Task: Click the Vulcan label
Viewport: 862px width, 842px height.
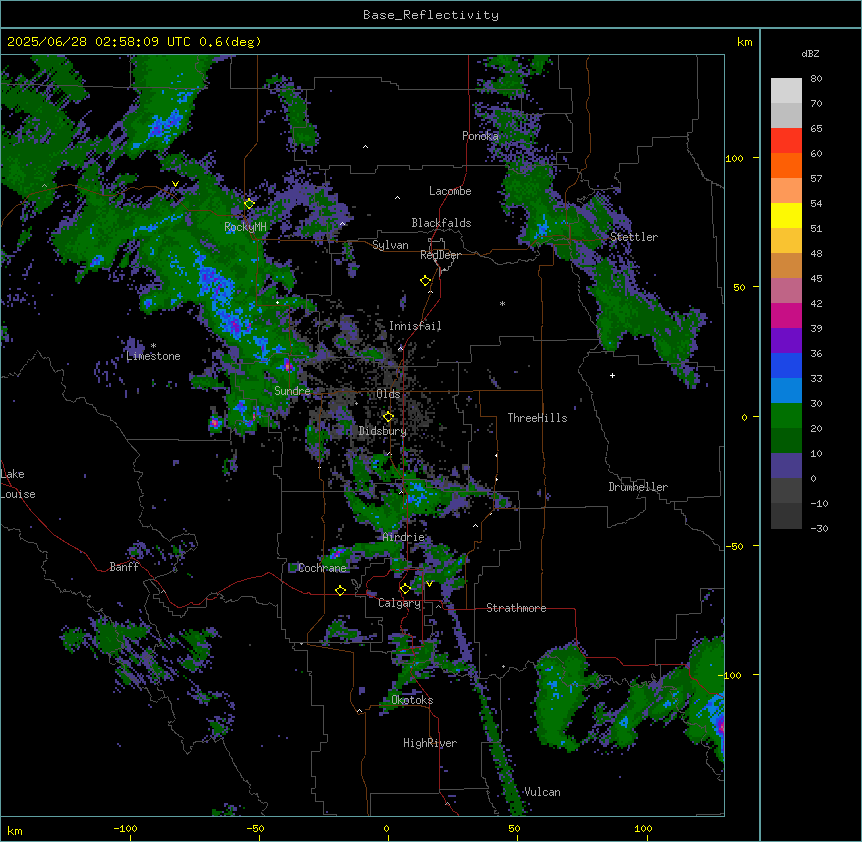Action: [x=542, y=792]
